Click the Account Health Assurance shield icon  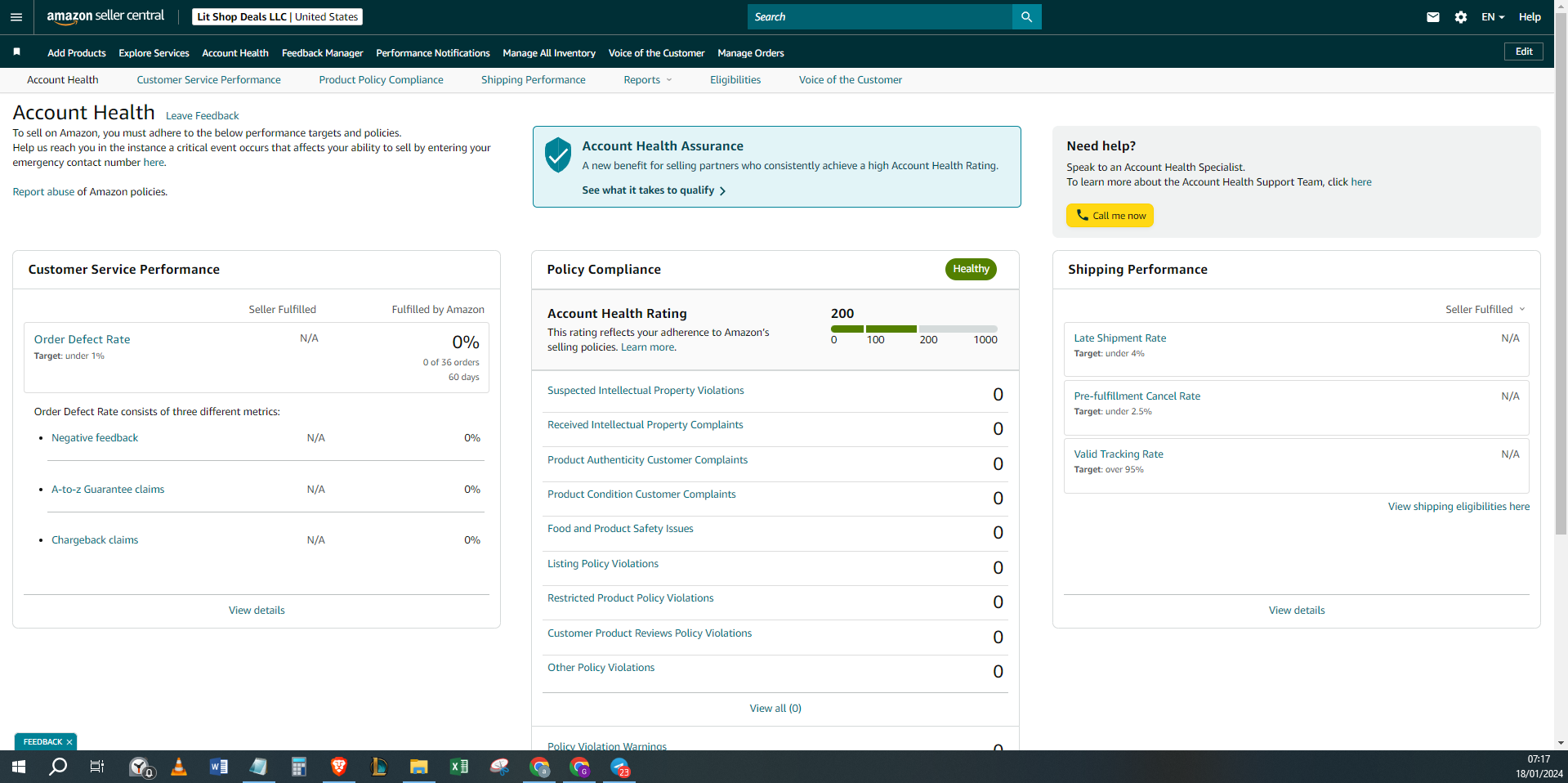point(558,154)
